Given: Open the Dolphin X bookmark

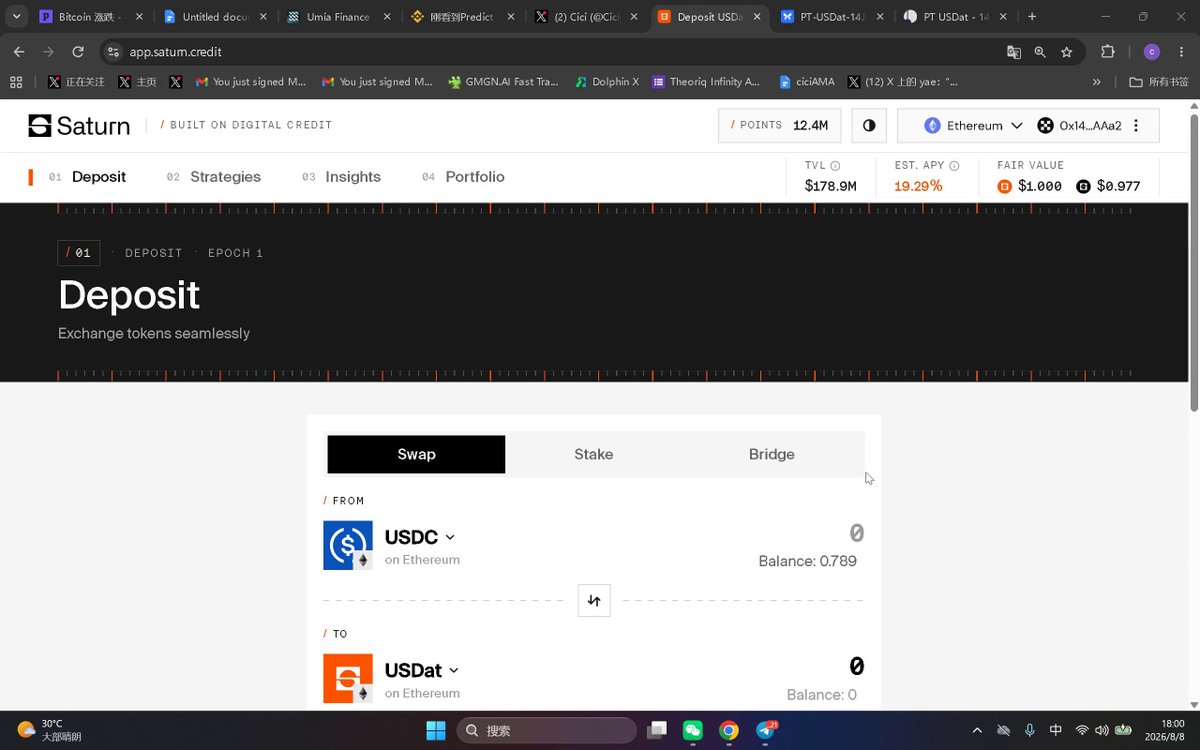Looking at the screenshot, I should 607,82.
